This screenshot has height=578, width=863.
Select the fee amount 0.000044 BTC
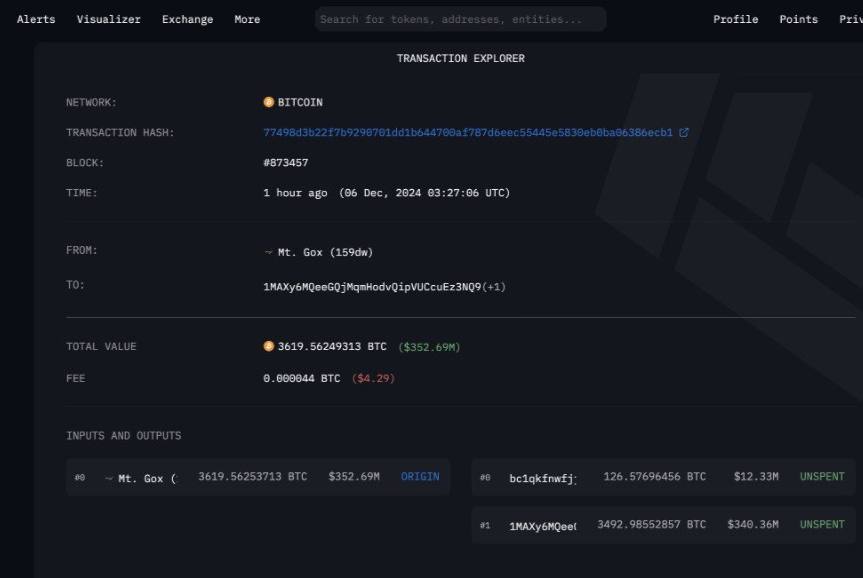coord(302,379)
